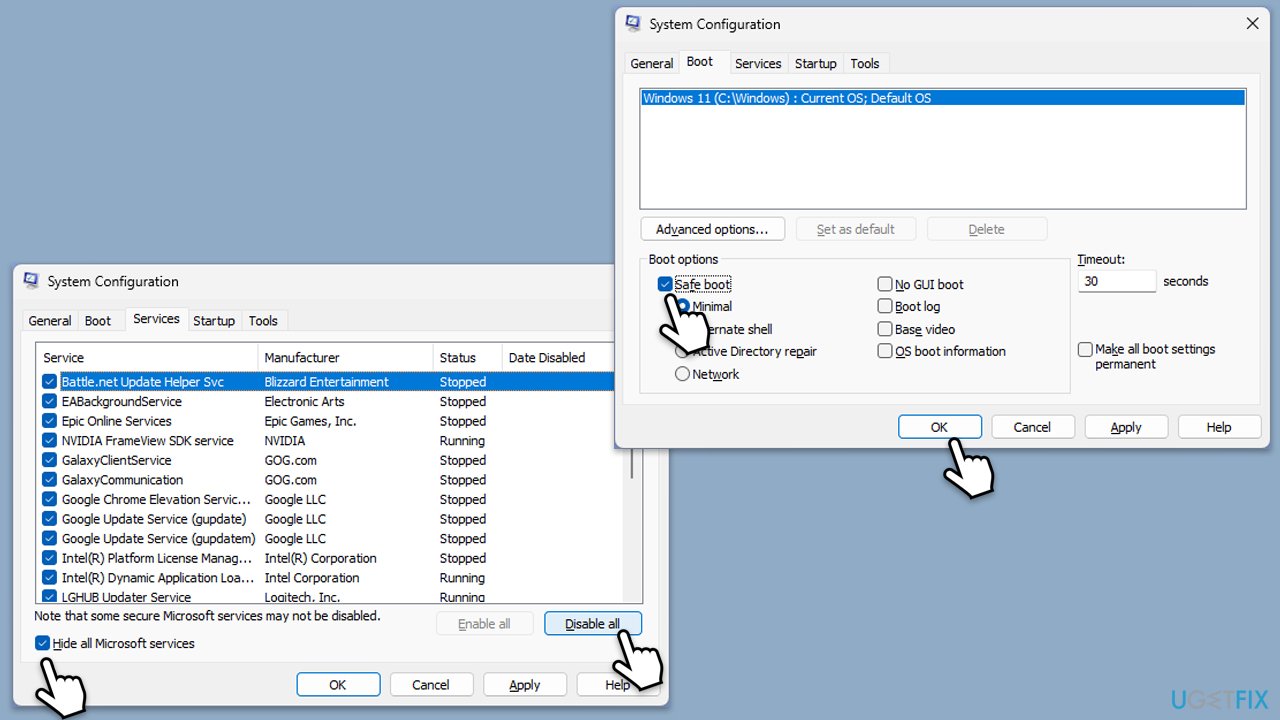The width and height of the screenshot is (1280, 720).
Task: Select the Minimal safe boot radio option
Action: tap(684, 306)
